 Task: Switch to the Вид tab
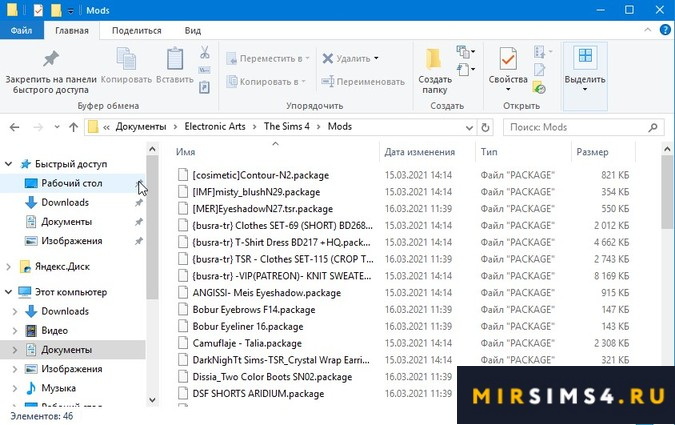pyautogui.click(x=192, y=31)
